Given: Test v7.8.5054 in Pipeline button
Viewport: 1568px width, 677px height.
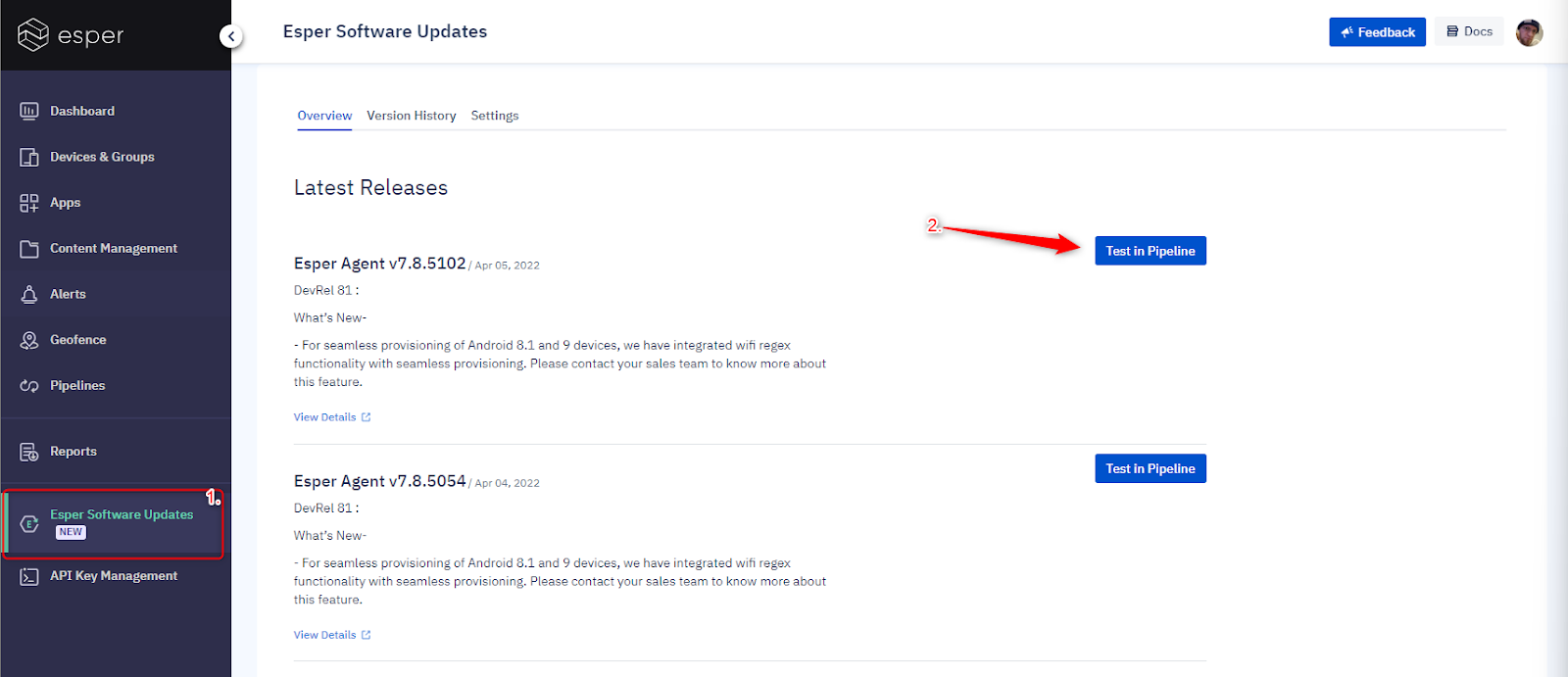Looking at the screenshot, I should point(1151,468).
